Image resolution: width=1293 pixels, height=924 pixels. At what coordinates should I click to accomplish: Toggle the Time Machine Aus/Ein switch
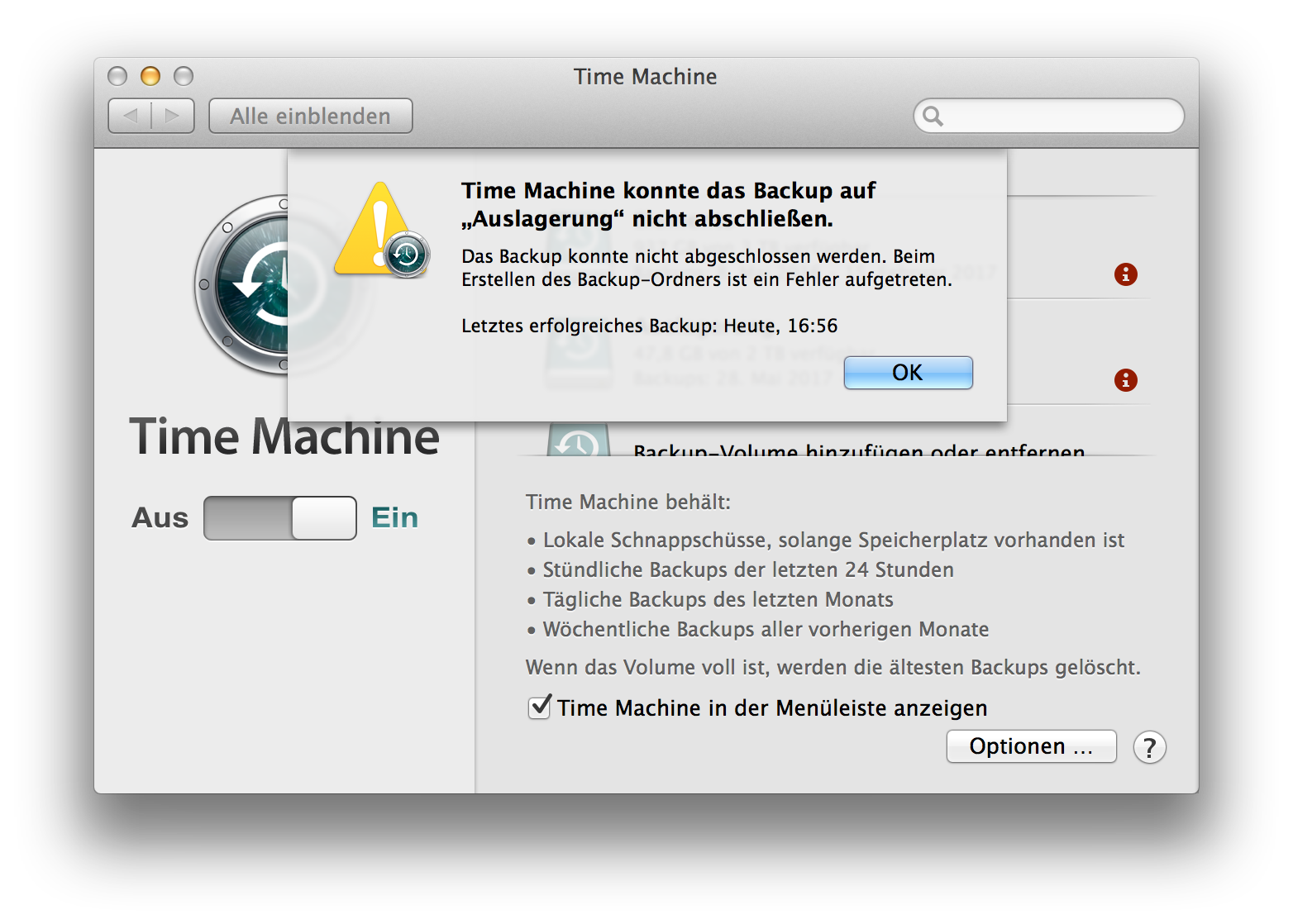coord(280,518)
